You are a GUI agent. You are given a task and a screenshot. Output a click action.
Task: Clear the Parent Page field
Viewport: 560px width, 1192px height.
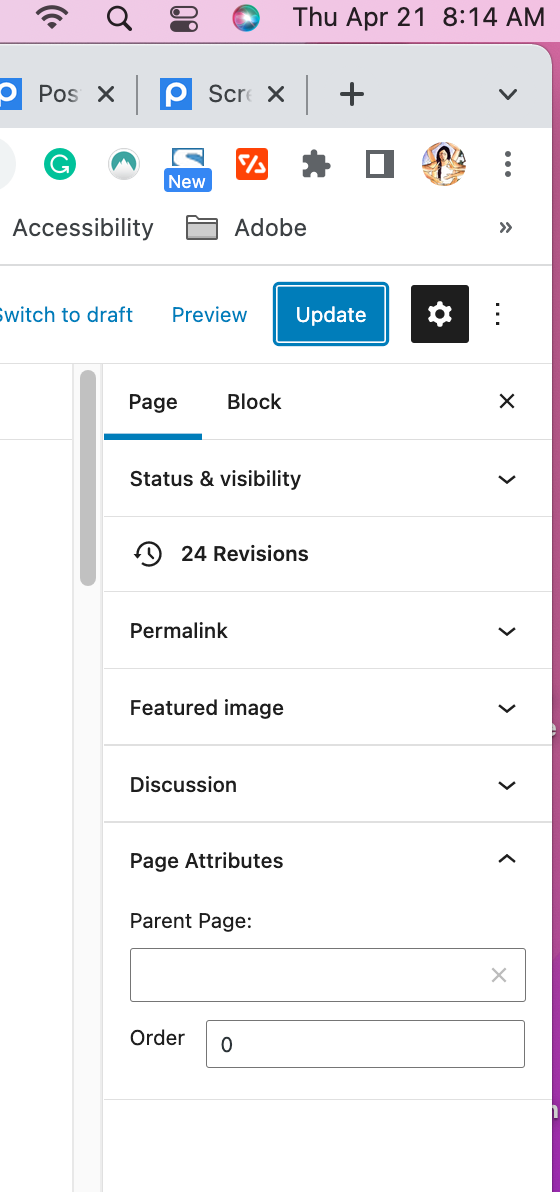coord(498,975)
